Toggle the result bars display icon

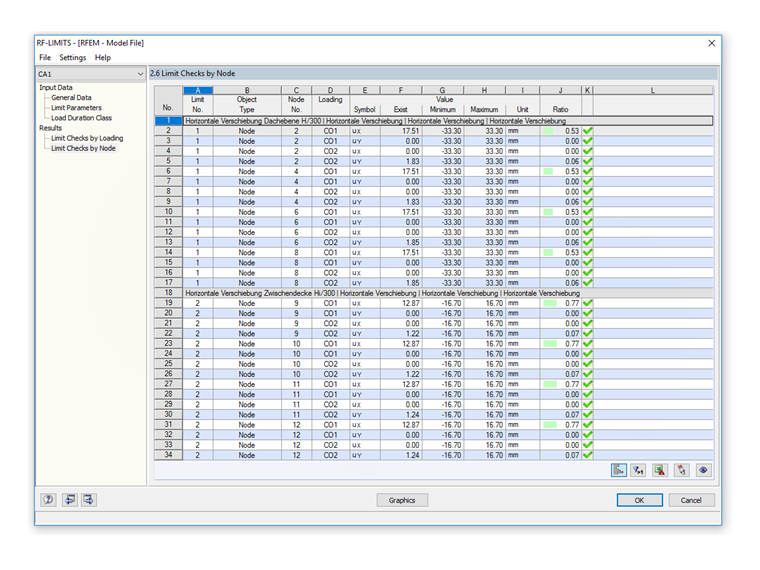coord(618,470)
